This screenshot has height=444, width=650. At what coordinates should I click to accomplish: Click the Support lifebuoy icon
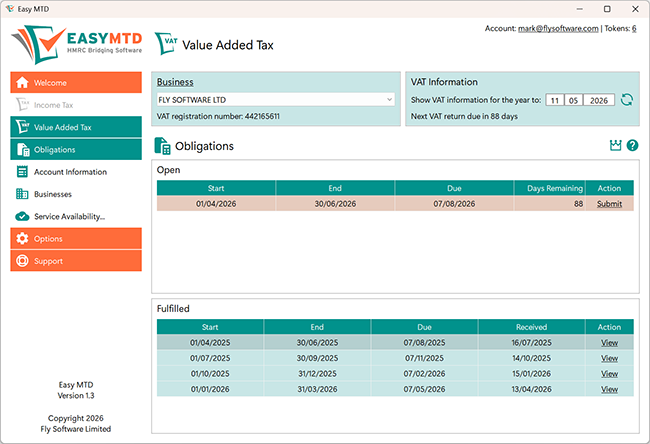pos(22,261)
